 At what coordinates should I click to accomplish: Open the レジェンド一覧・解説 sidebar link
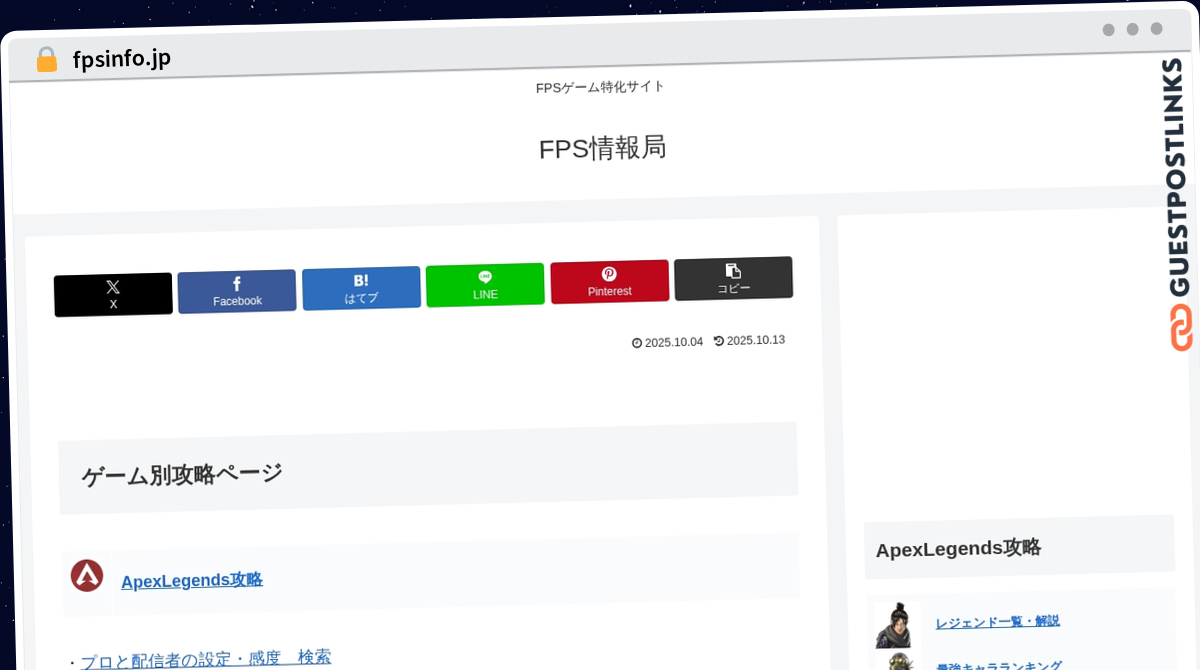997,621
